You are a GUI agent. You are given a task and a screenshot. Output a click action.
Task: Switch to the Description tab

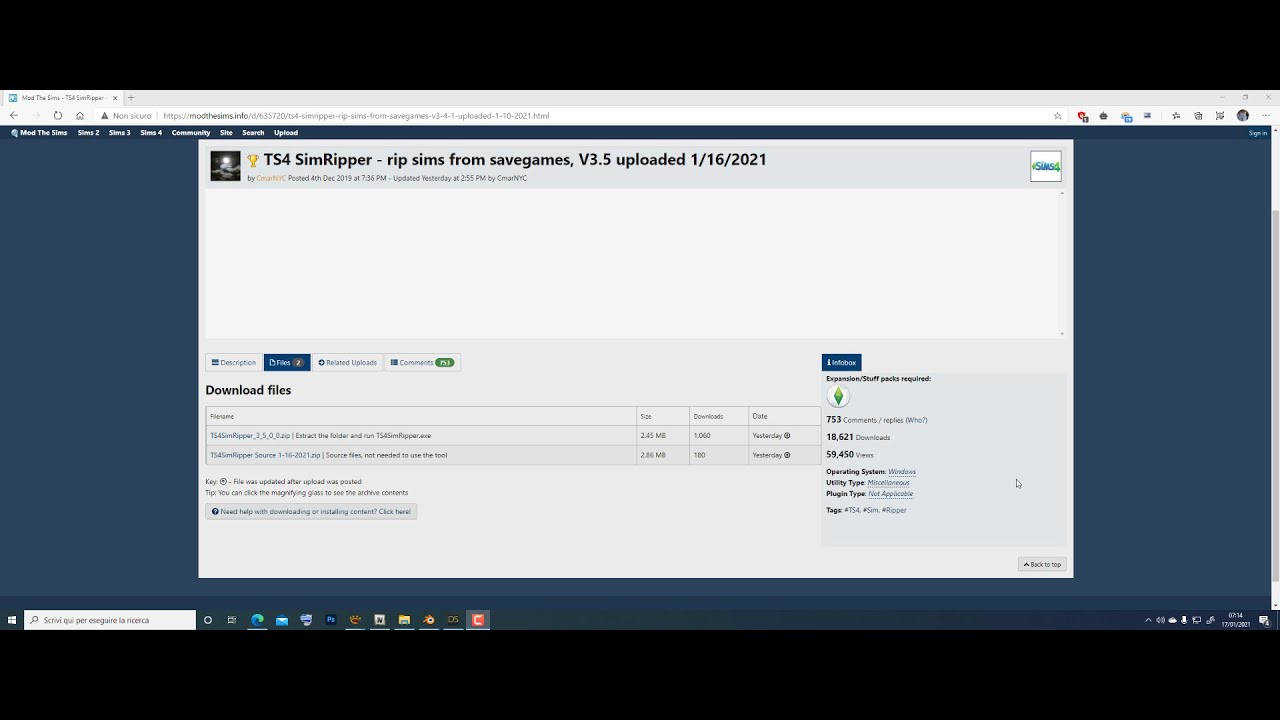click(x=234, y=363)
